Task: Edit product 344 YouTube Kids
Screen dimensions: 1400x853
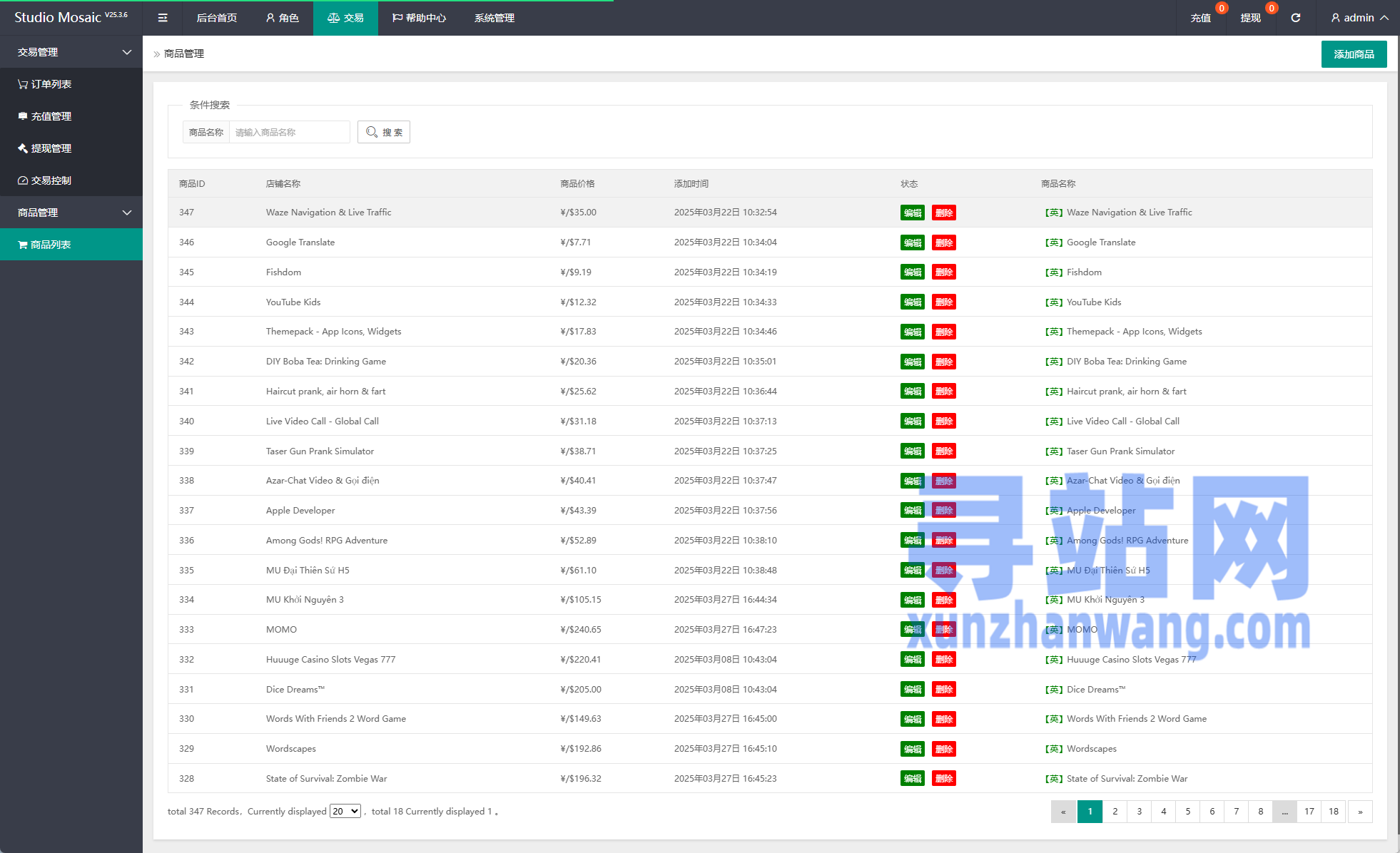Action: pyautogui.click(x=913, y=302)
